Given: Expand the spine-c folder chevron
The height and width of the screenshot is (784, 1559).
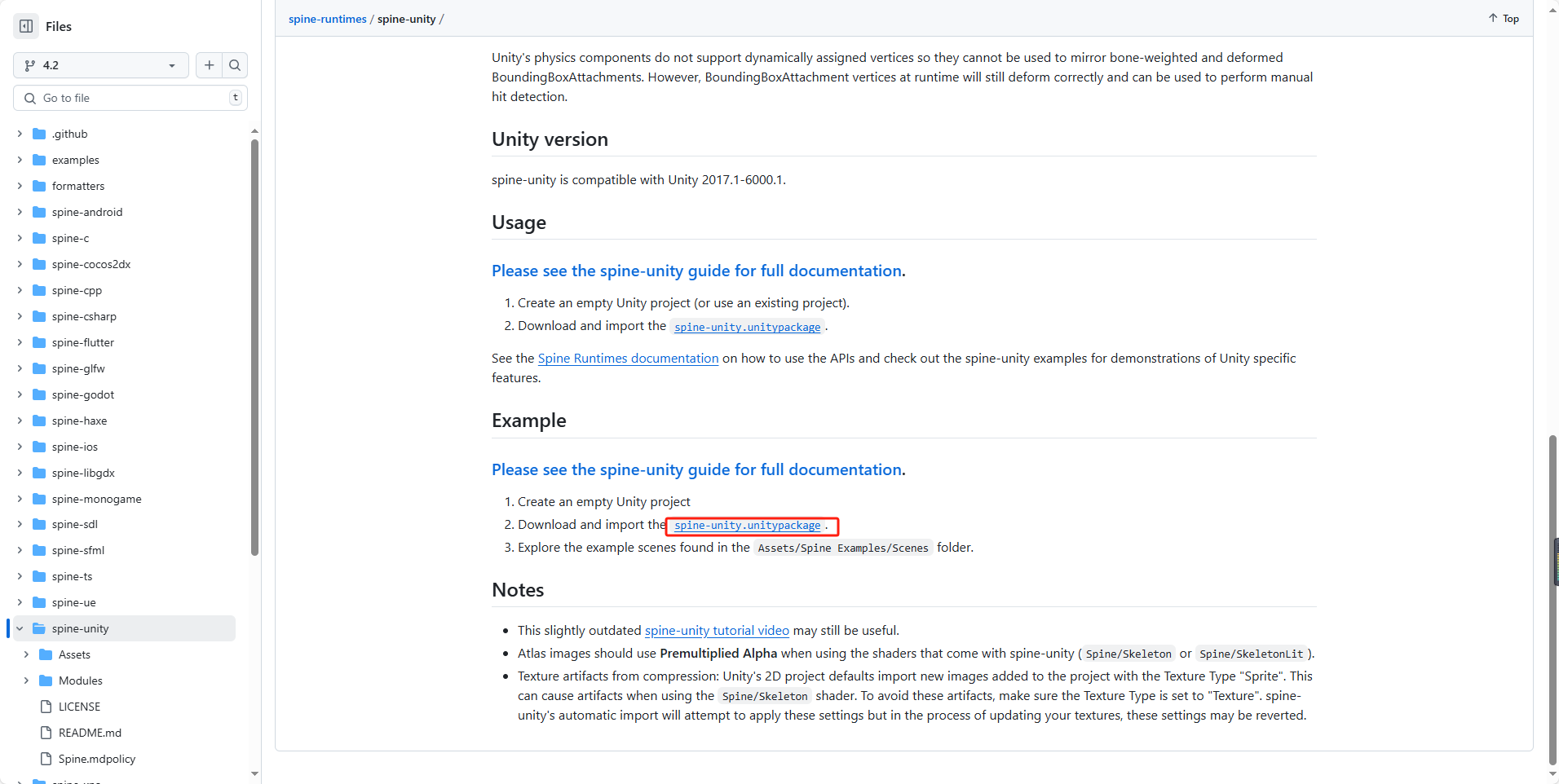Looking at the screenshot, I should coord(20,238).
